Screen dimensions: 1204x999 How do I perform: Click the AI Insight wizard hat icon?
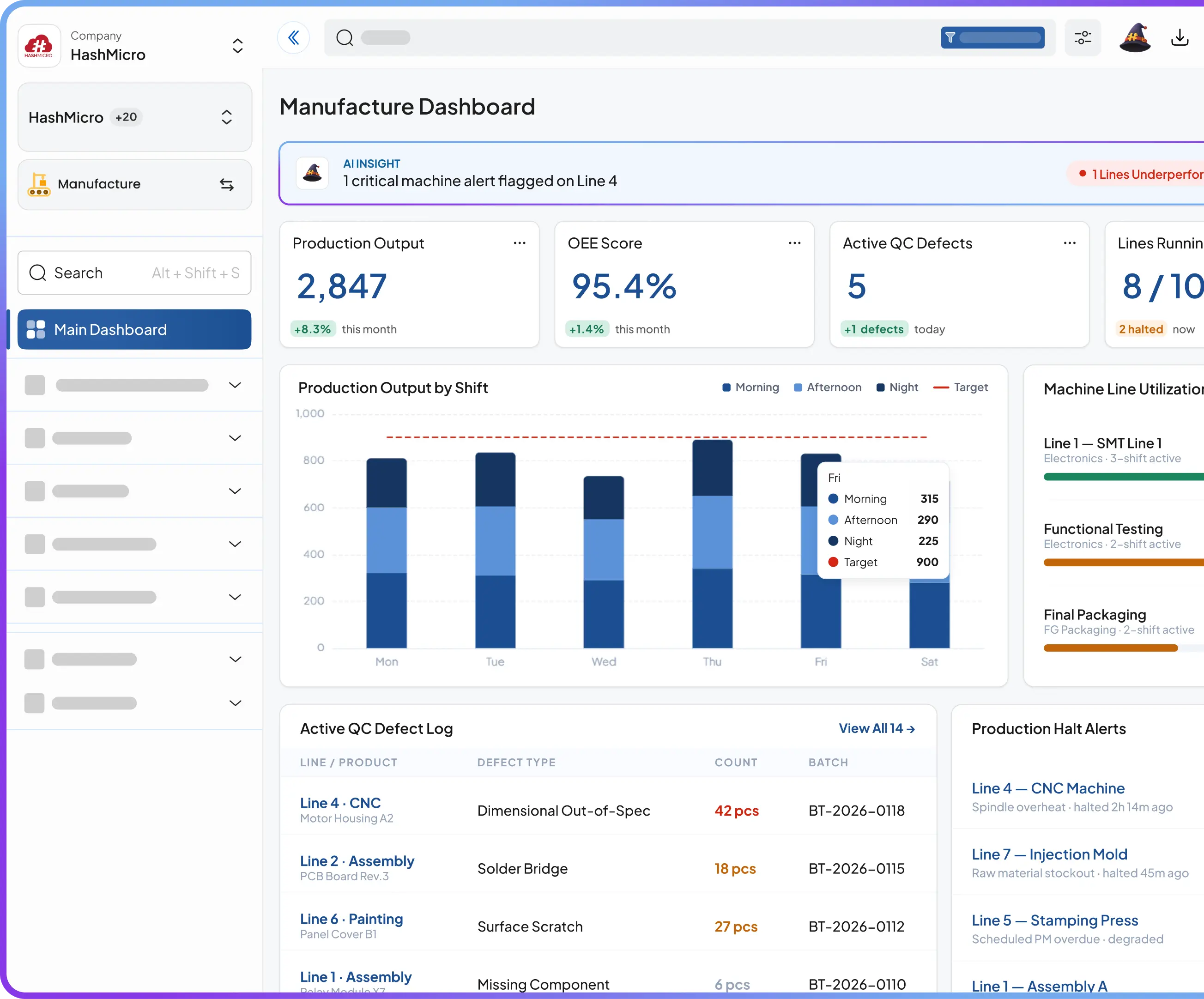[313, 173]
